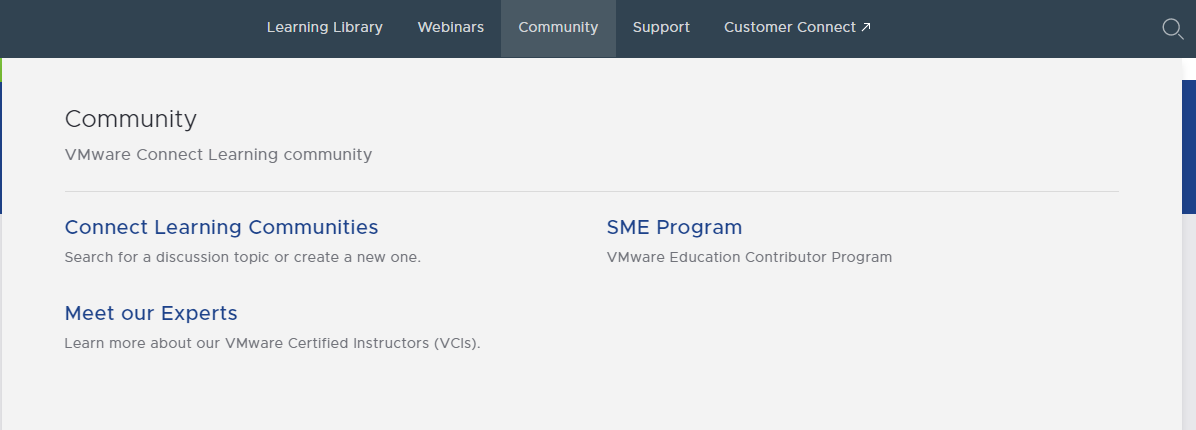Viewport: 1196px width, 430px height.
Task: Open the Webinars menu item
Action: [x=450, y=27]
